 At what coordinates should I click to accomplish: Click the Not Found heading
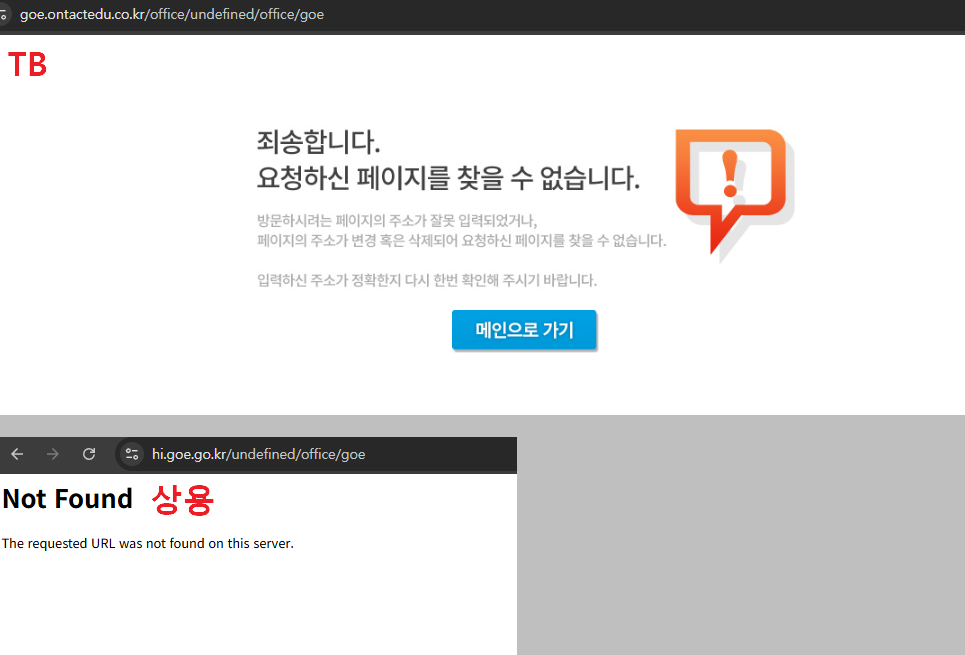point(68,499)
